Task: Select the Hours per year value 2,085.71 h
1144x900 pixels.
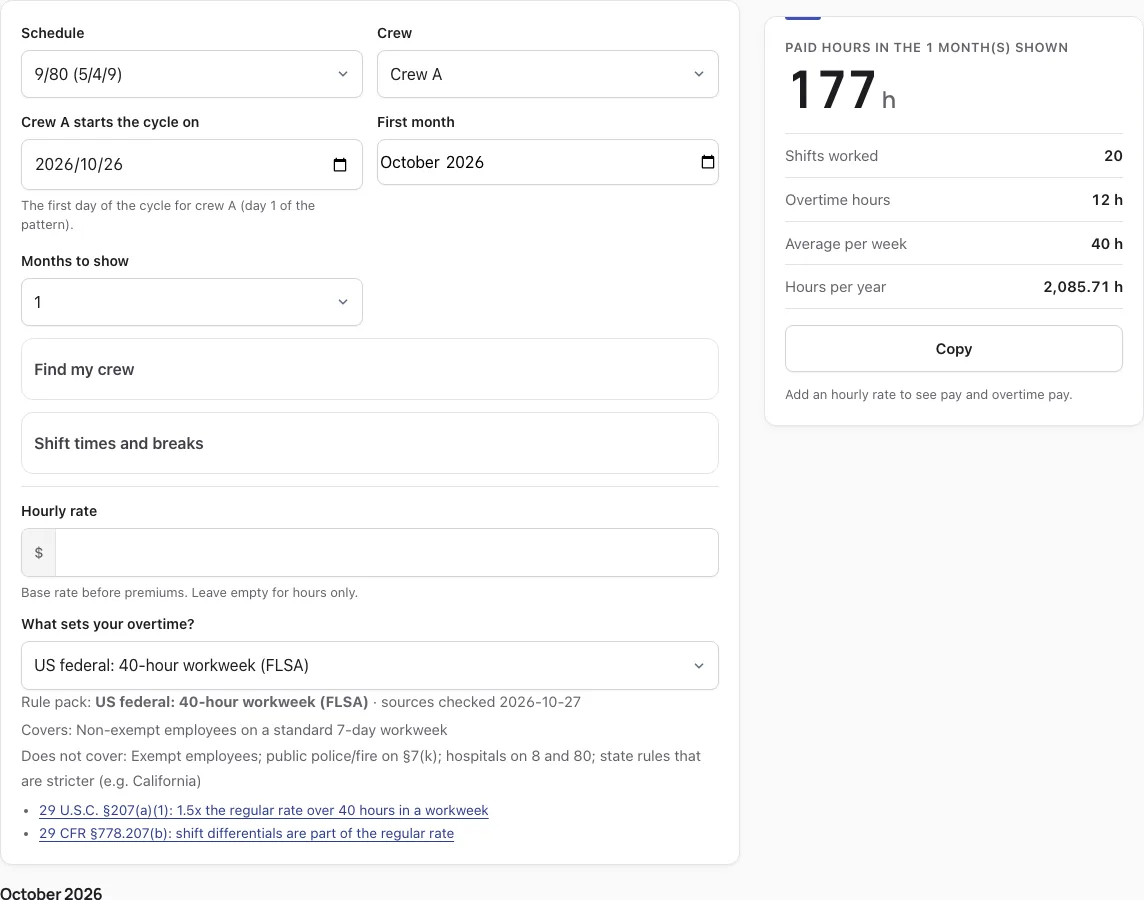Action: click(x=1083, y=287)
